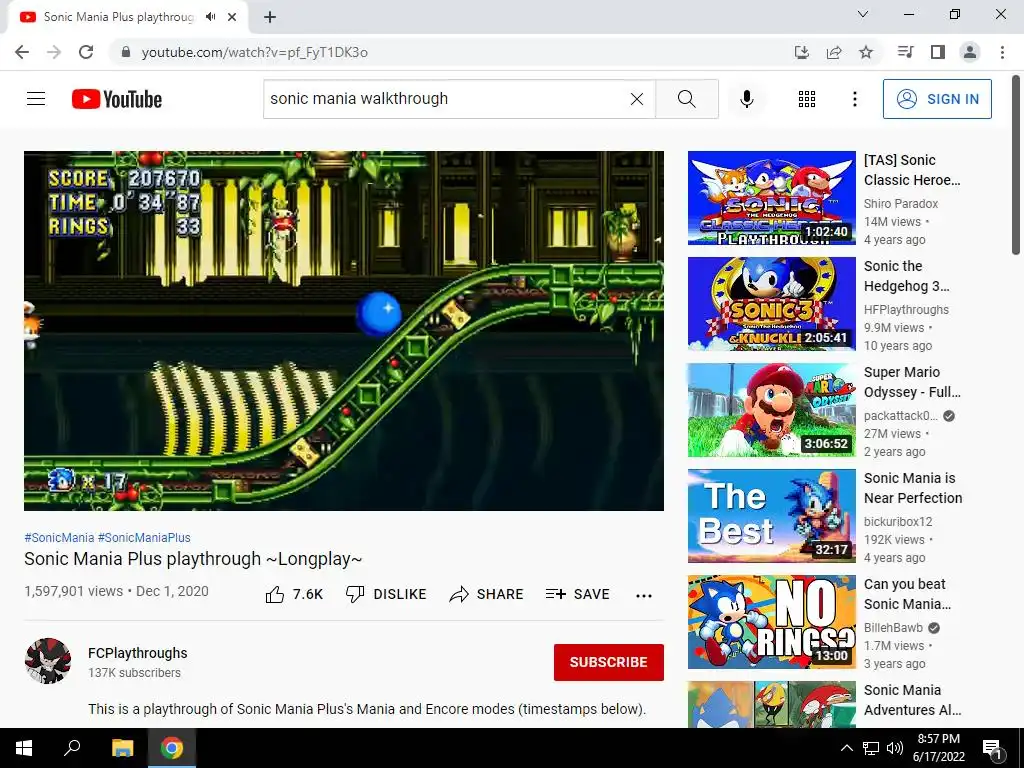
Task: Open more actions ellipsis under video
Action: click(644, 595)
